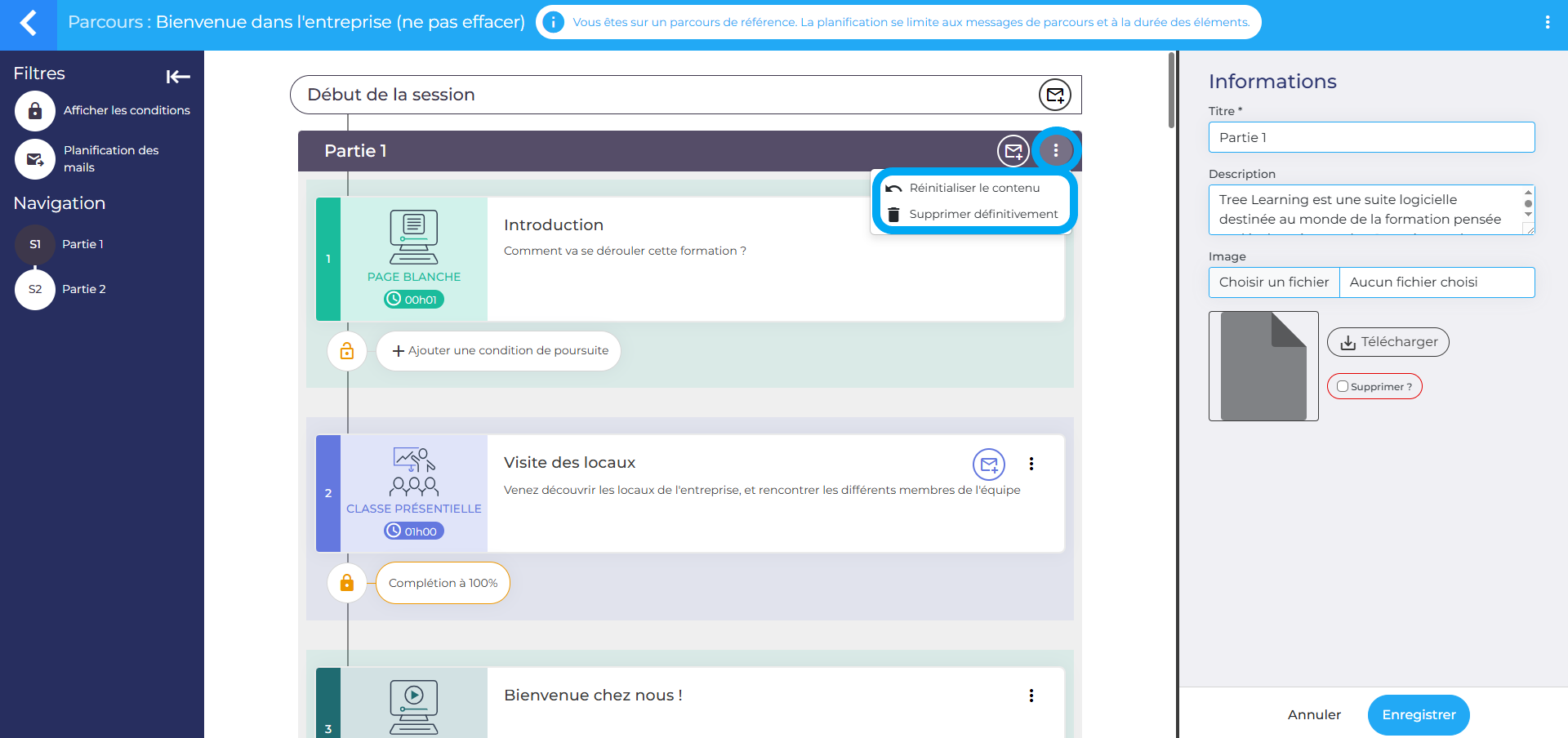Click mail icon on Début de la session
Viewport: 1568px width, 738px height.
(x=1054, y=96)
